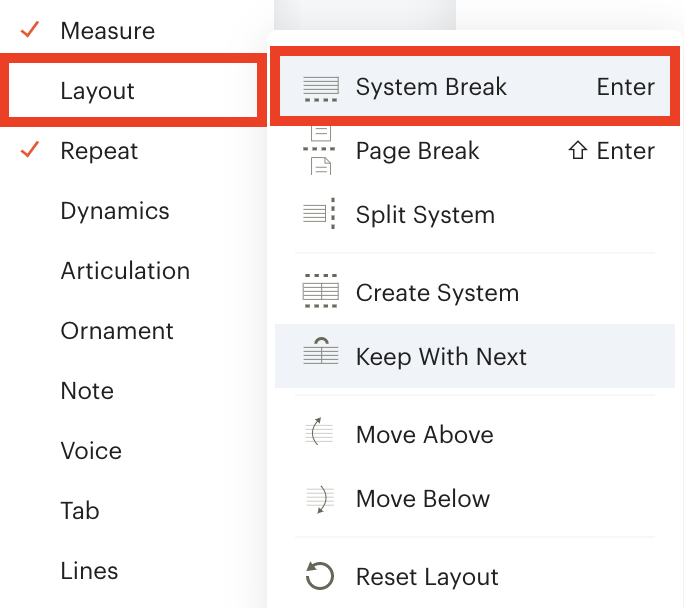Click the System Break staff icon
The image size is (684, 608).
pos(321,89)
